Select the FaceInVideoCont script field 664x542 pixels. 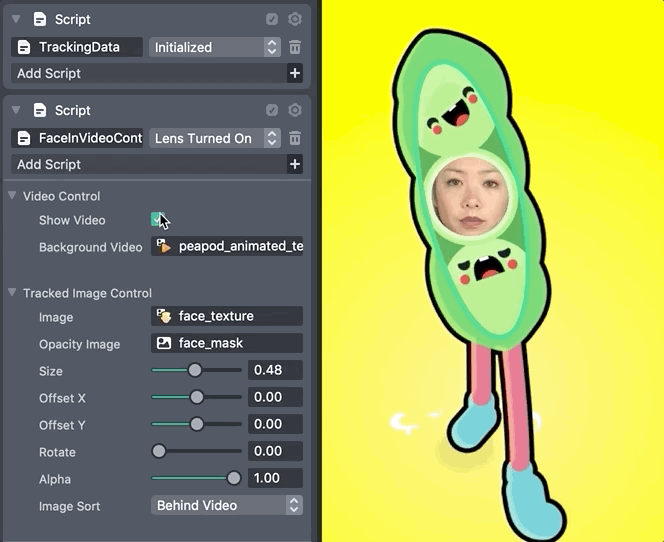pyautogui.click(x=77, y=138)
